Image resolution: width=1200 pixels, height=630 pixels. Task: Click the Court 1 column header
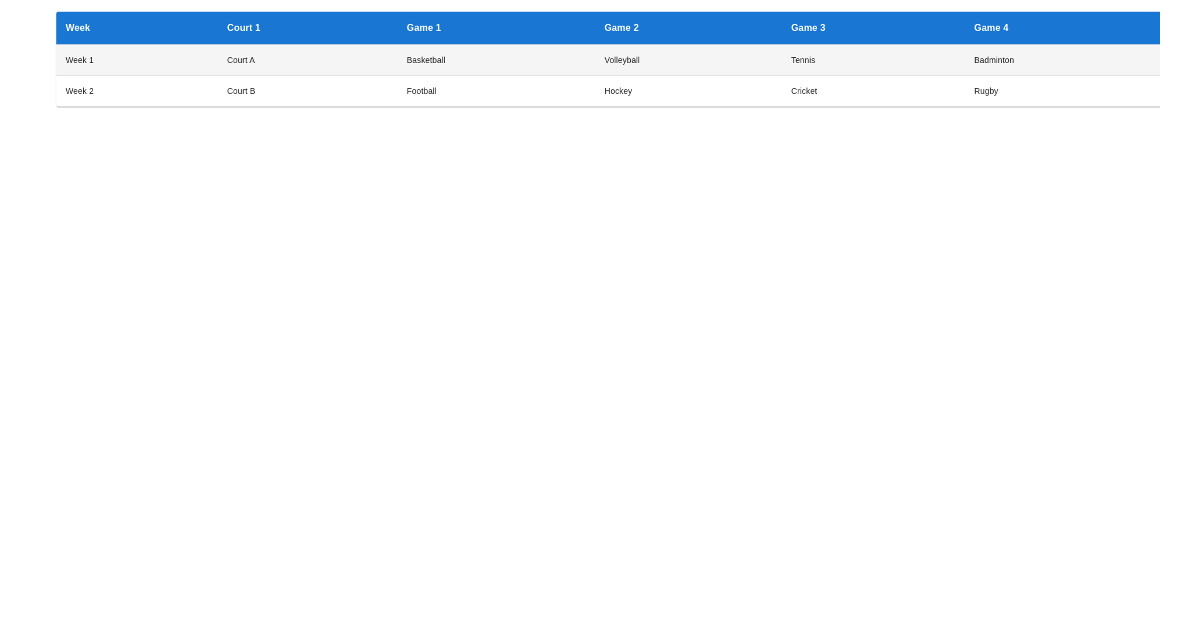pos(243,27)
